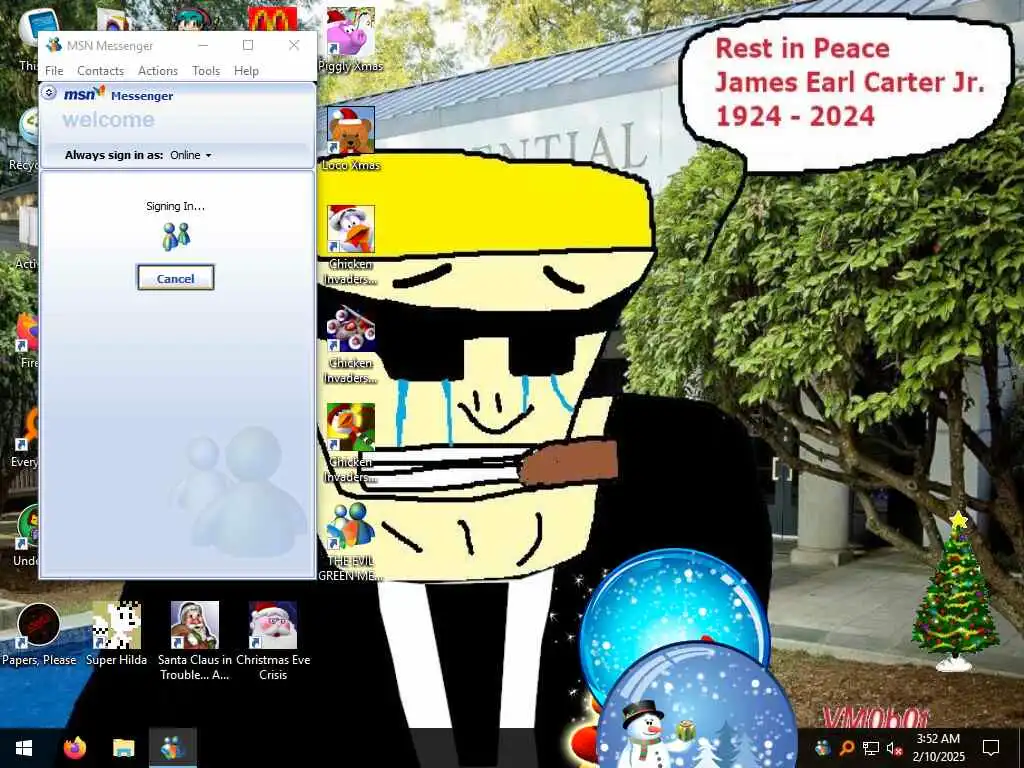The width and height of the screenshot is (1024, 768).
Task: Select the Chicken Invaders icon with green chicken
Action: [351, 443]
